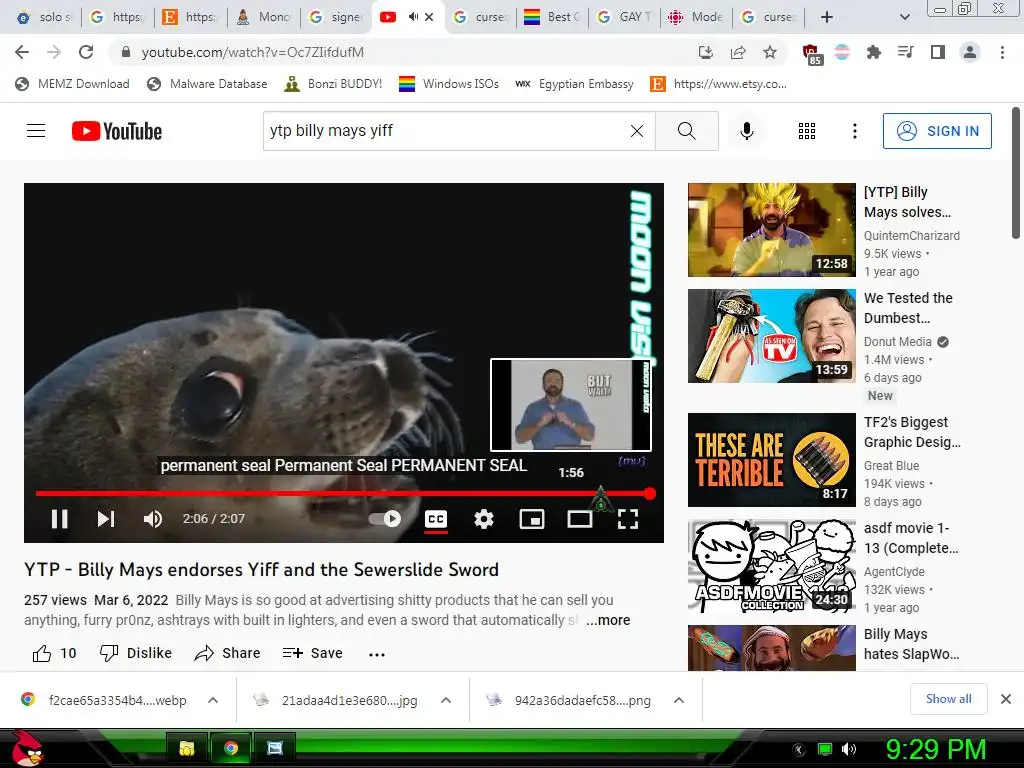
Task: Reload the page
Action: [86, 52]
